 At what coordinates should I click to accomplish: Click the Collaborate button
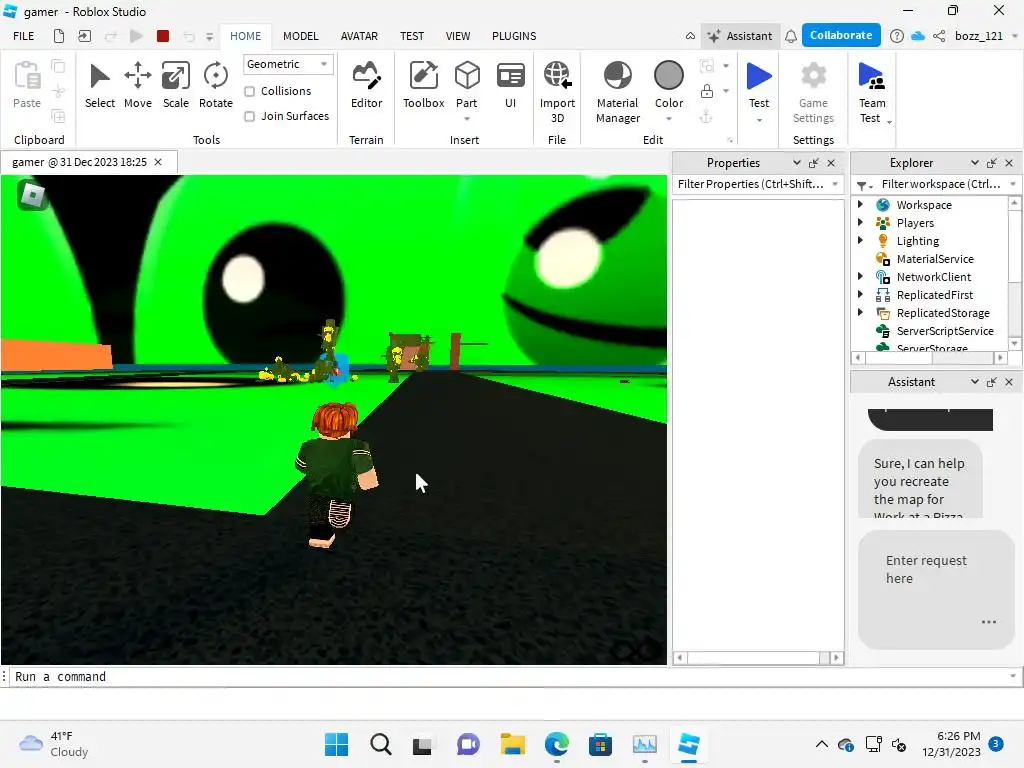(840, 35)
